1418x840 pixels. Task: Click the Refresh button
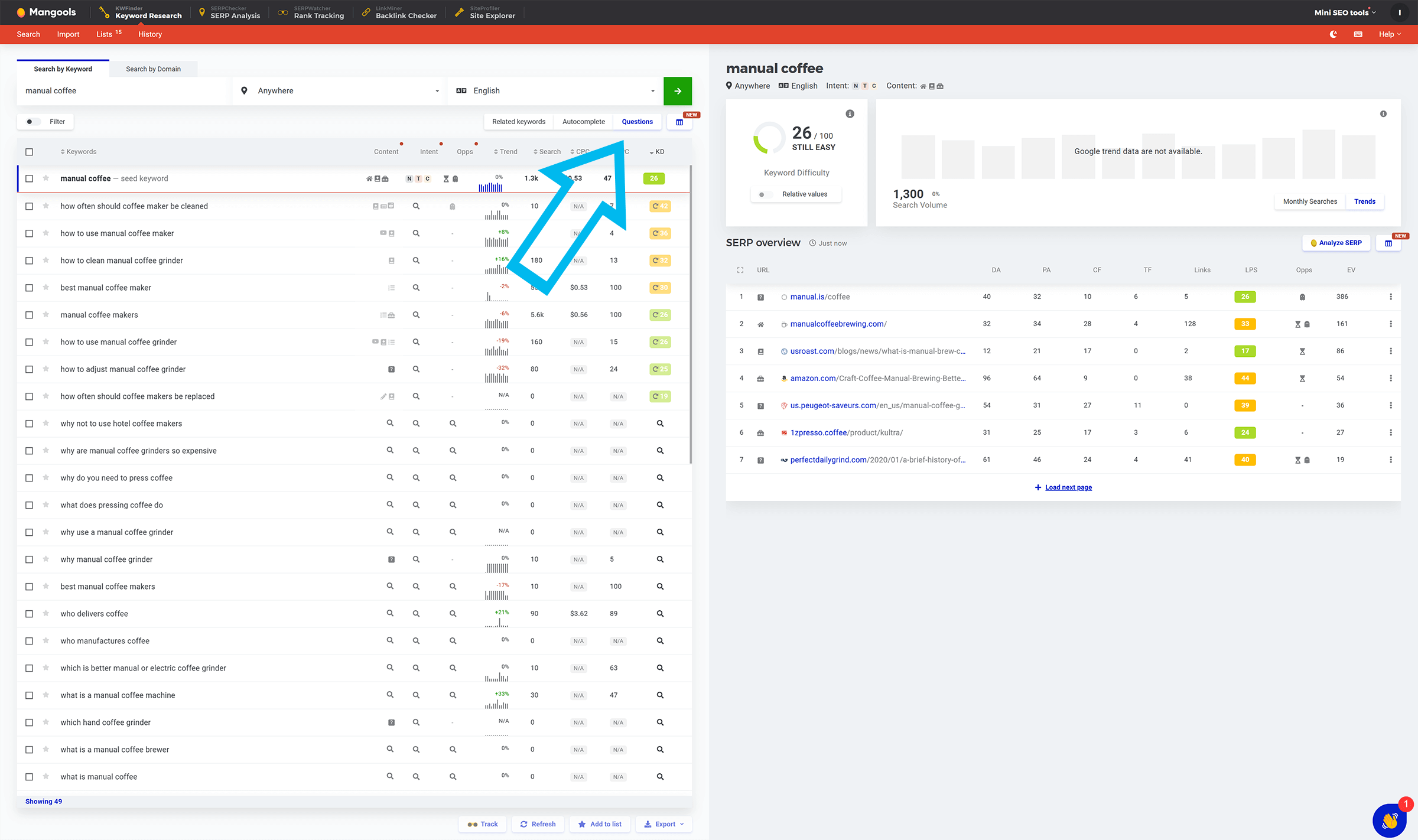coord(538,824)
